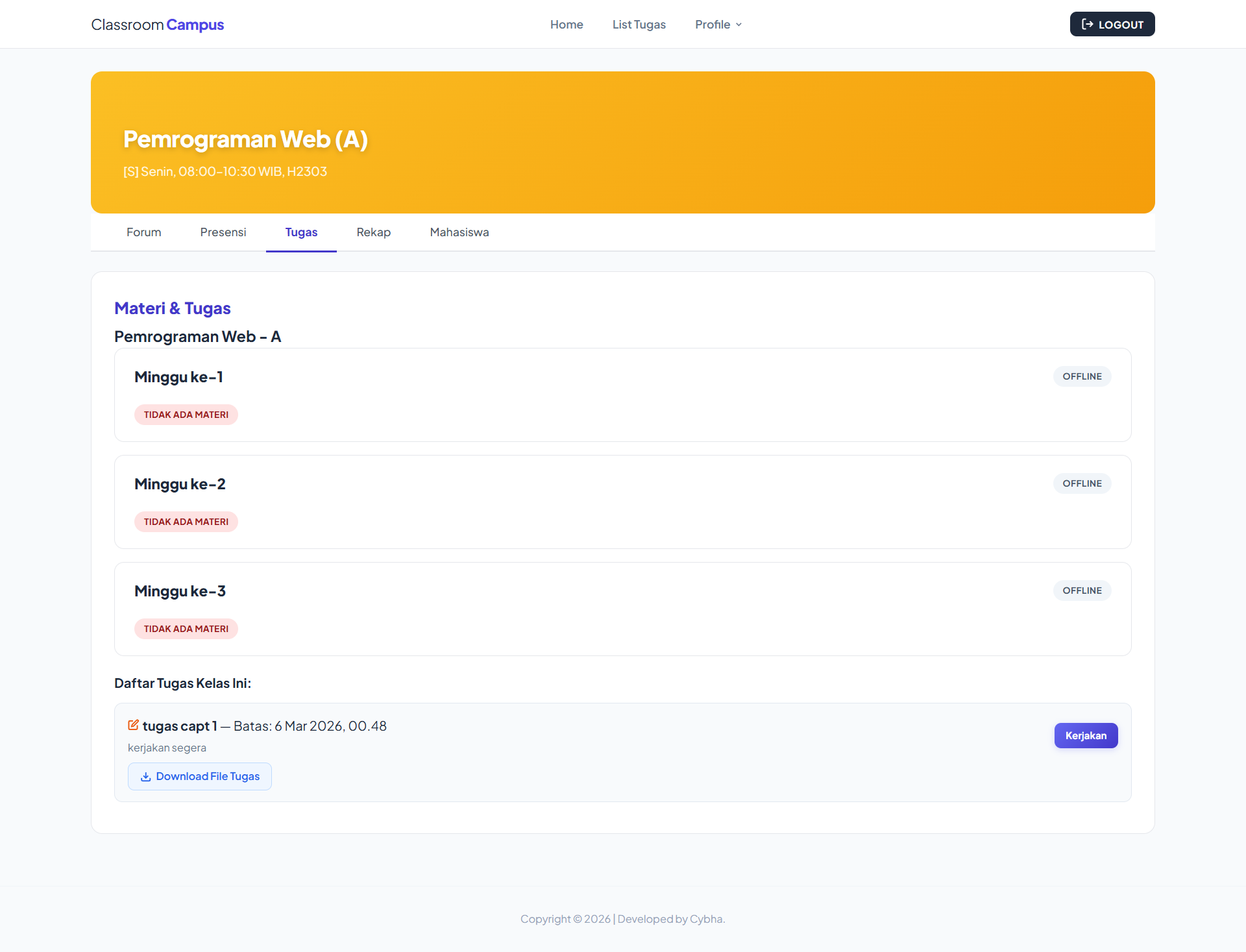Image resolution: width=1246 pixels, height=952 pixels.
Task: Switch to the Forum tab
Action: click(144, 232)
